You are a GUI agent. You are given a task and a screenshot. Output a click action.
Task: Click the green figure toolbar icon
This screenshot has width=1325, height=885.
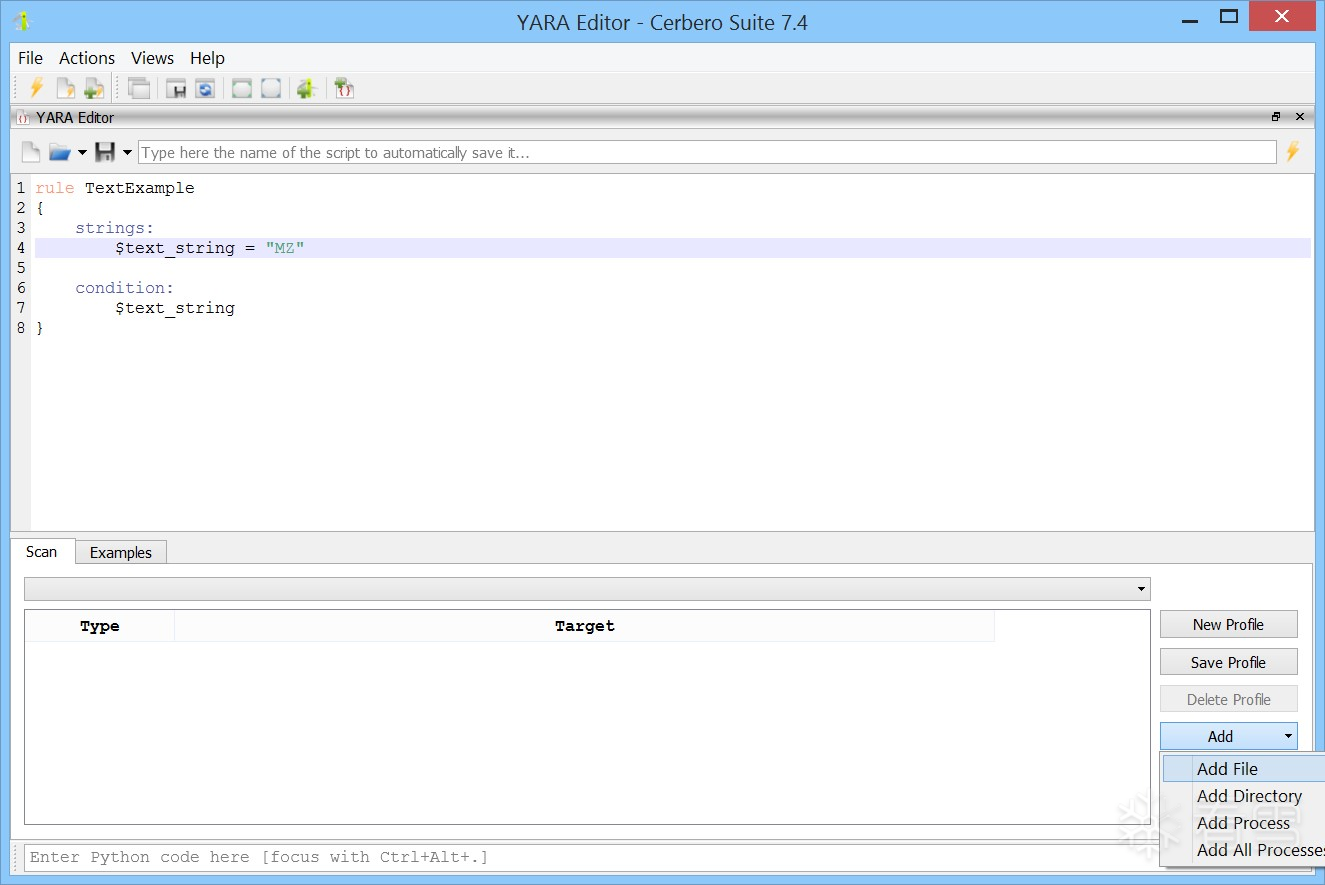pos(307,88)
